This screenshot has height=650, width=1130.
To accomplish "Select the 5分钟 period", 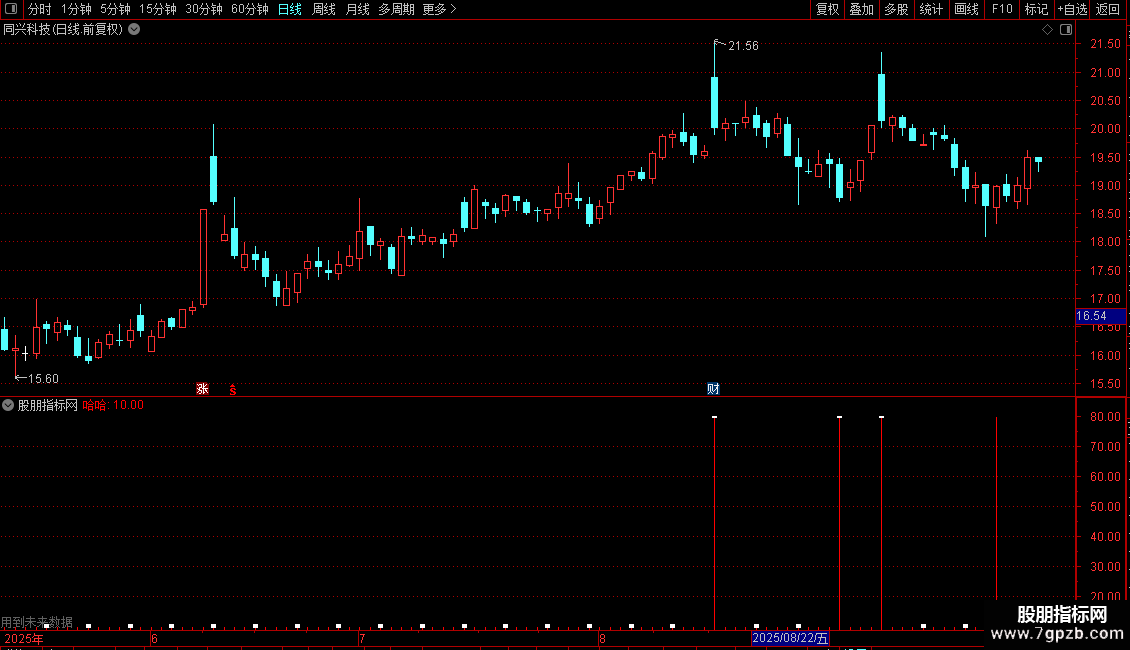I will 115,9.
